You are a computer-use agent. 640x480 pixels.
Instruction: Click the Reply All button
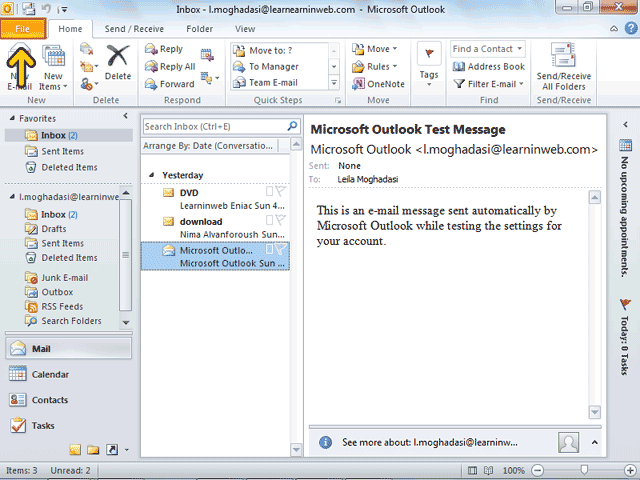[x=171, y=67]
